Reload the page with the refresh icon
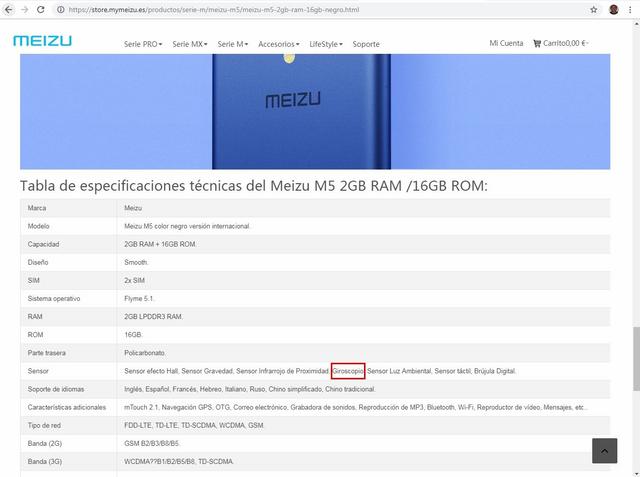 coord(40,9)
